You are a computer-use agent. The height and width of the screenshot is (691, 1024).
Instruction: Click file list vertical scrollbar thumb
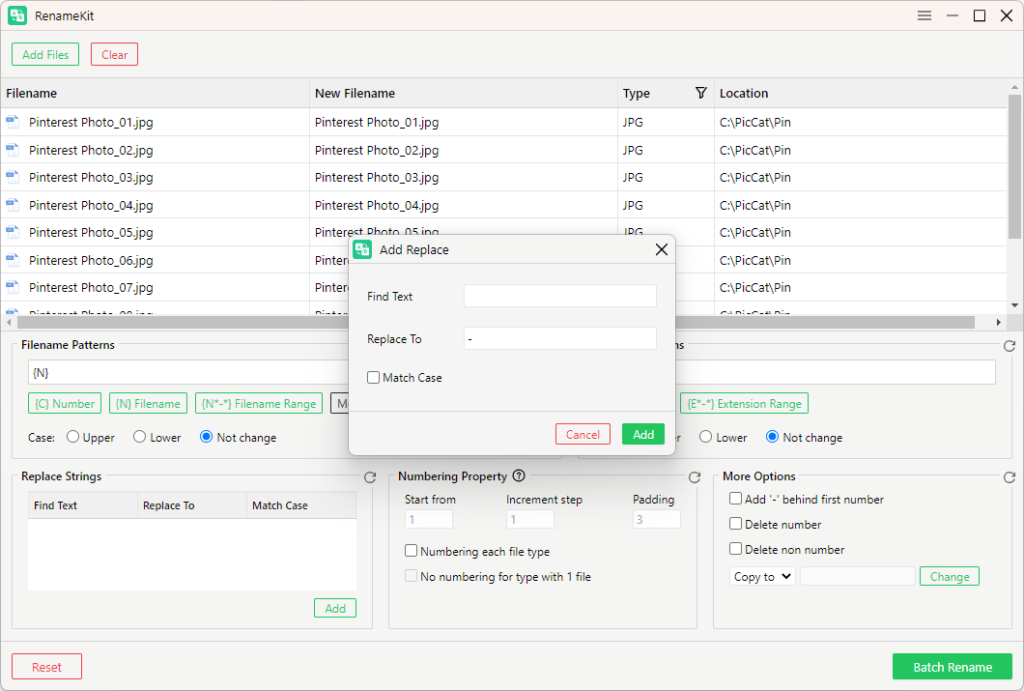(1014, 167)
